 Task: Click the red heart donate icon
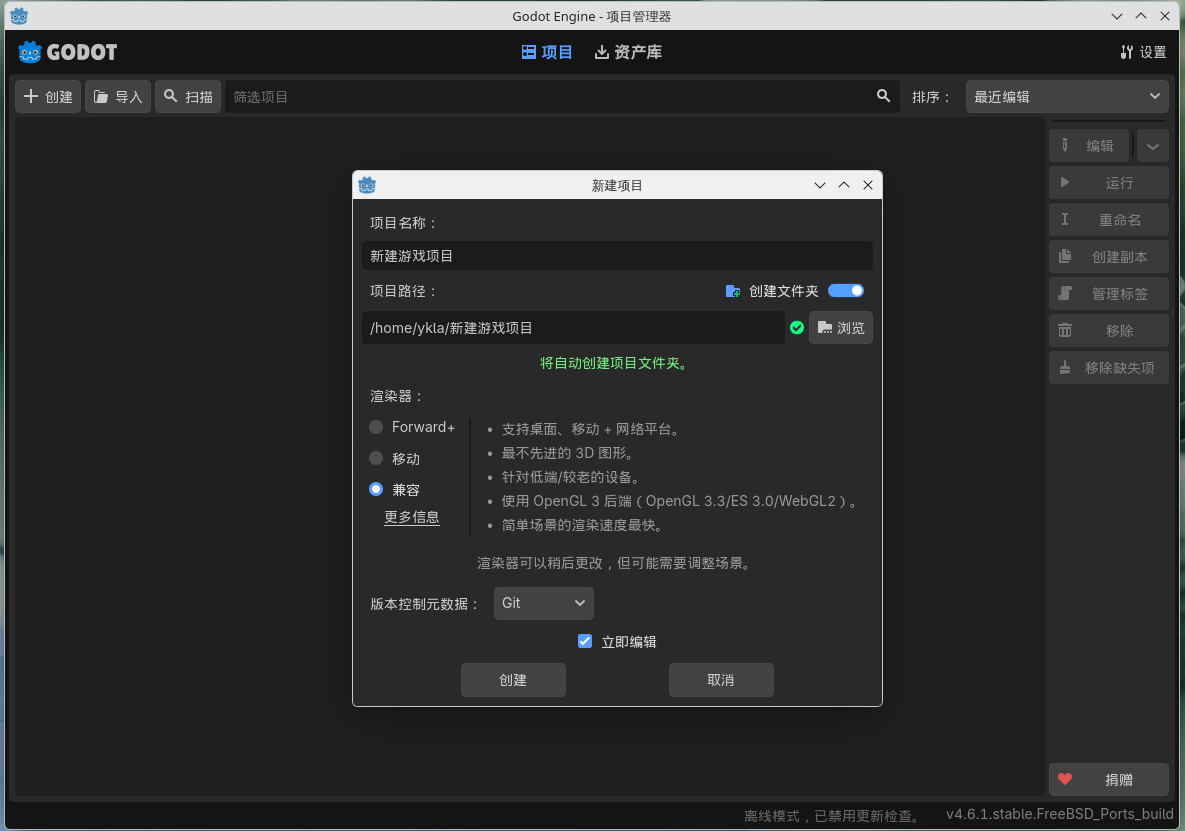1065,780
